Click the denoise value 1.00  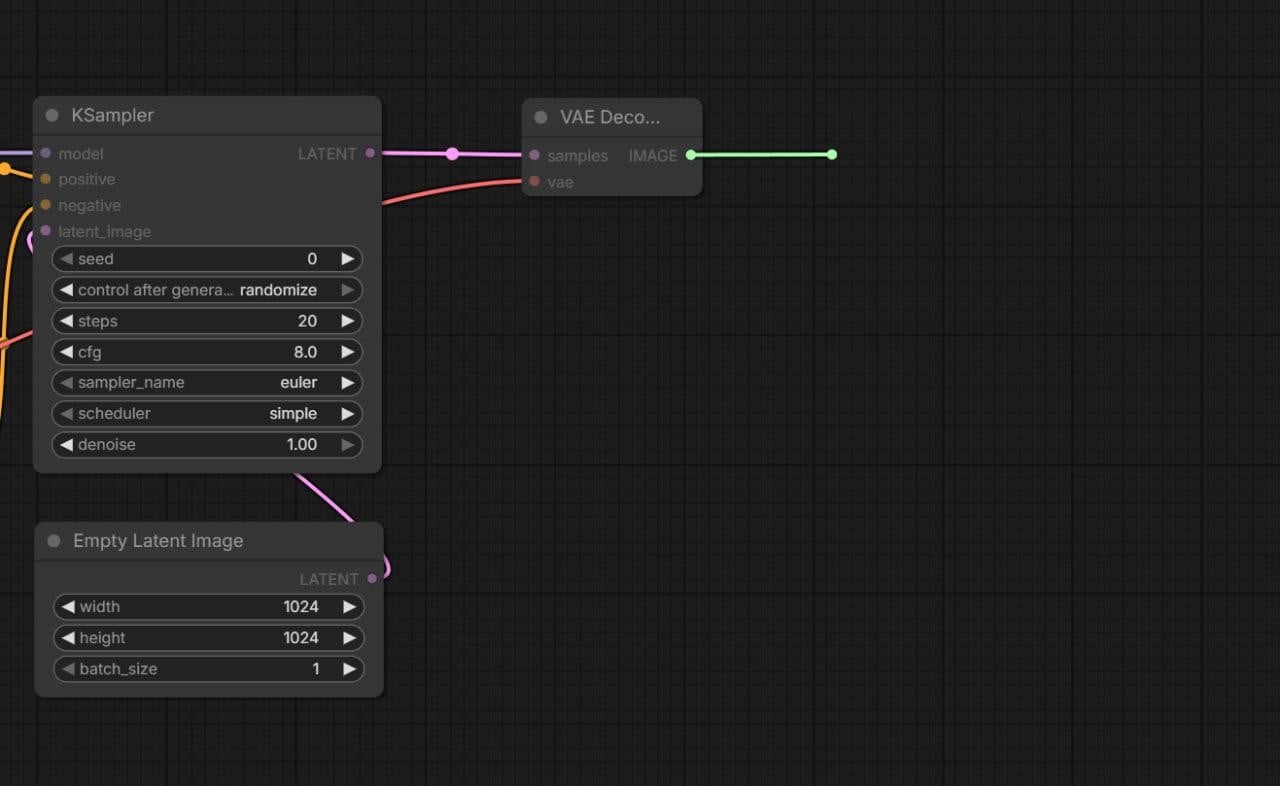tap(301, 445)
